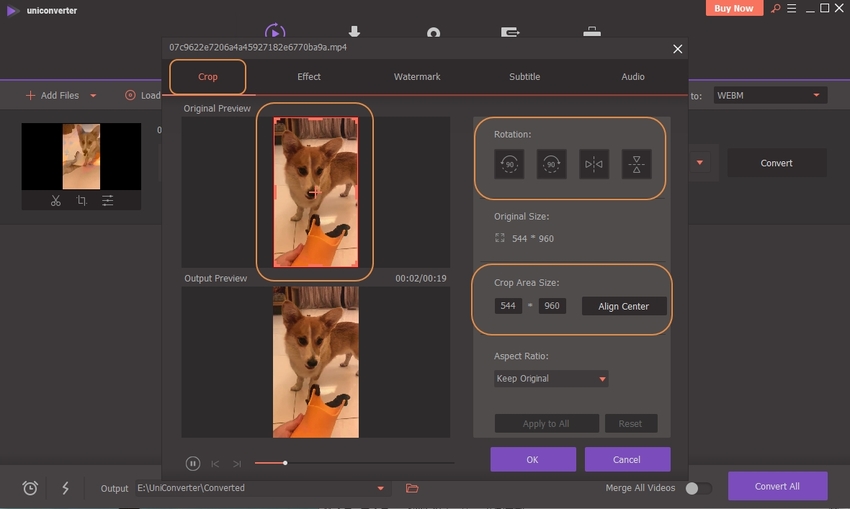Open effect adjustments icon under thumbnail

(107, 201)
